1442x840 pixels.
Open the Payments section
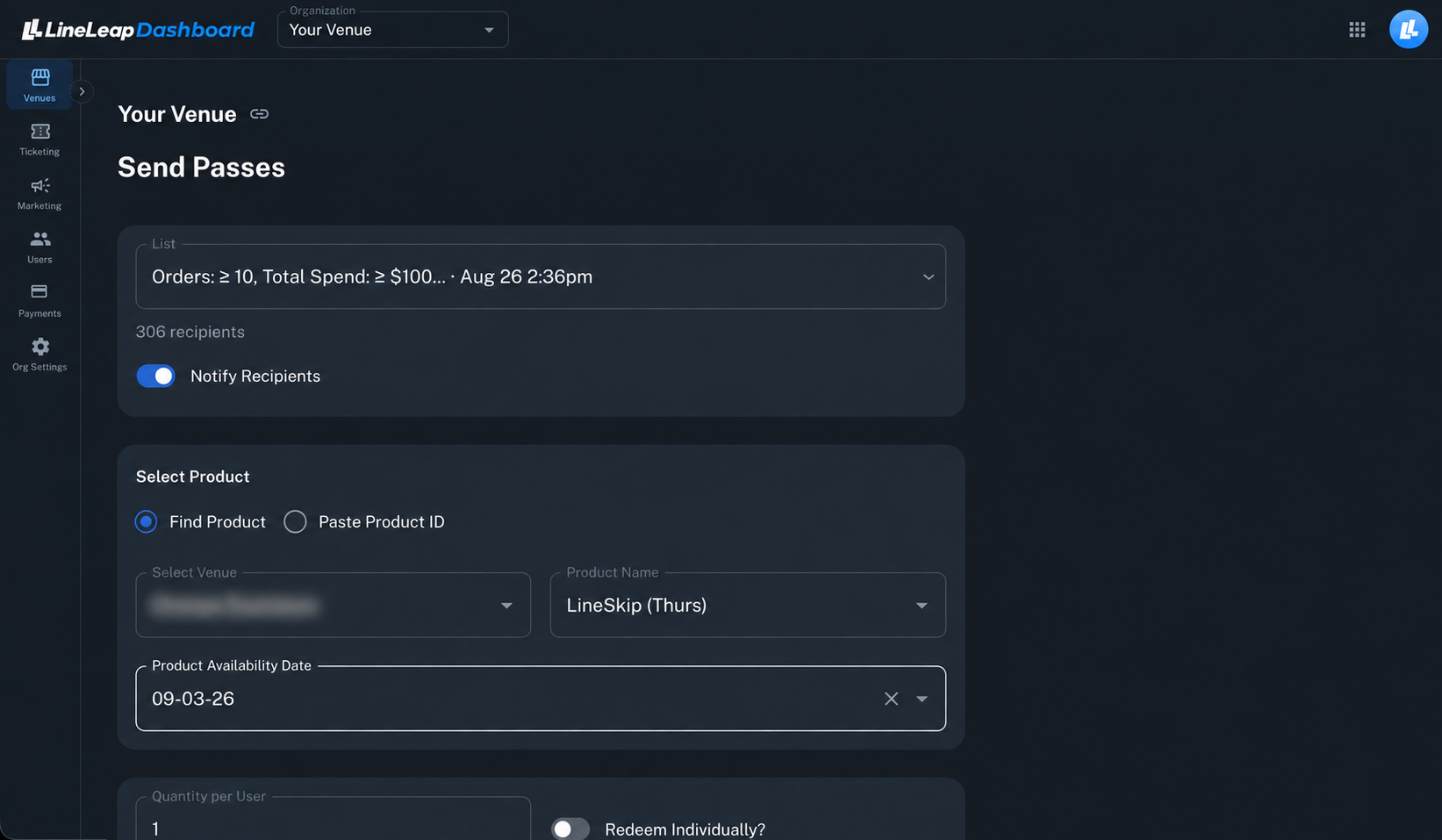coord(39,300)
